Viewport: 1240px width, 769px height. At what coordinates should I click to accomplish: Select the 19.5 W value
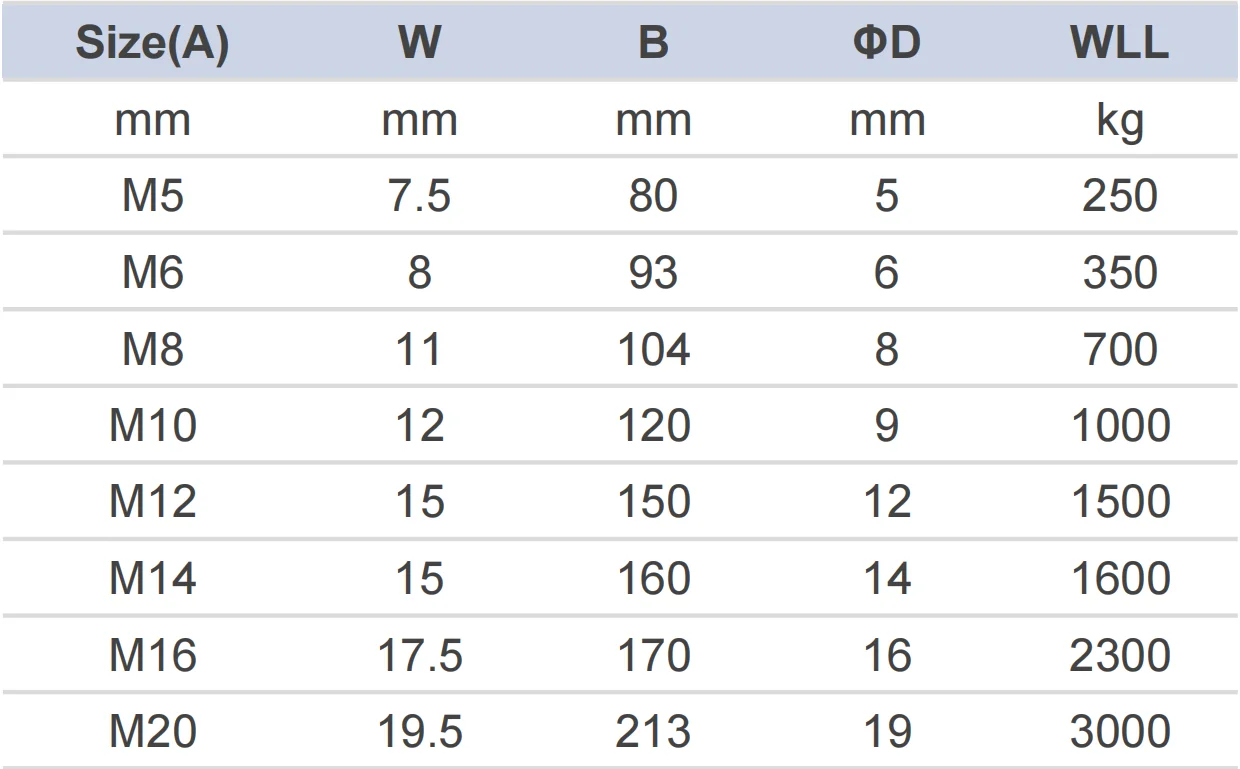[x=419, y=733]
